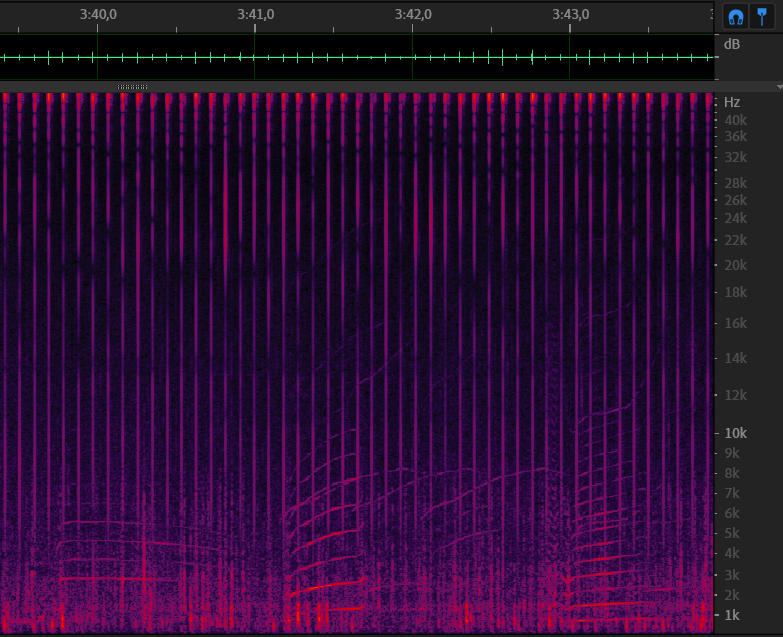Click the dB label on the amplitude scale
This screenshot has height=637, width=783.
pyautogui.click(x=732, y=45)
